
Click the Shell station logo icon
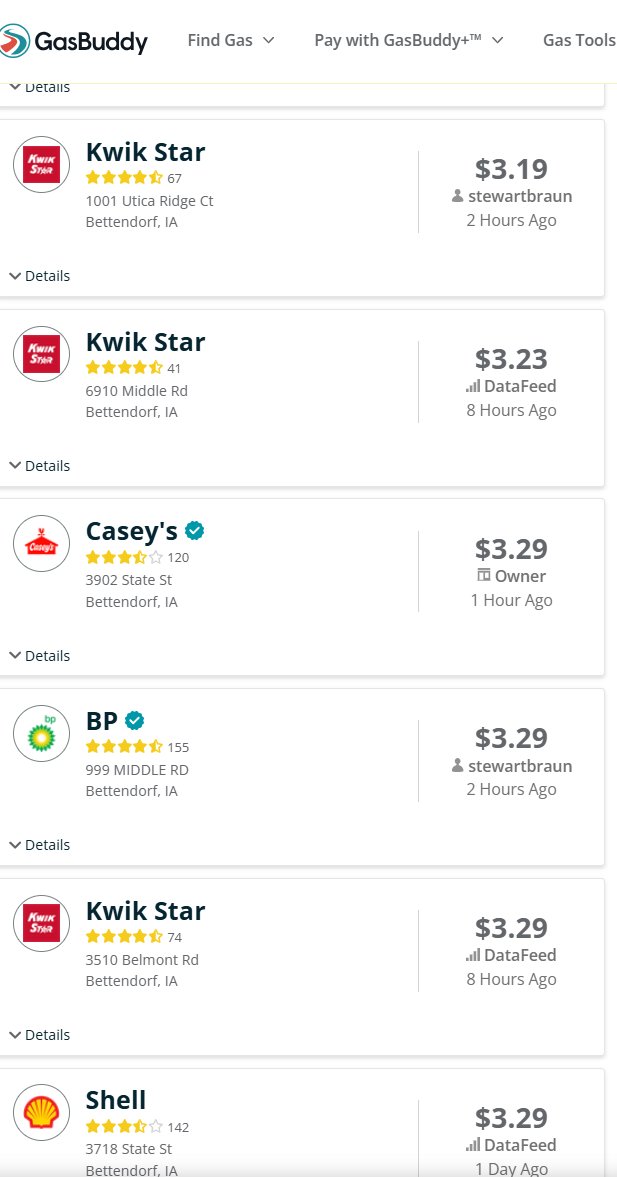tap(41, 1112)
